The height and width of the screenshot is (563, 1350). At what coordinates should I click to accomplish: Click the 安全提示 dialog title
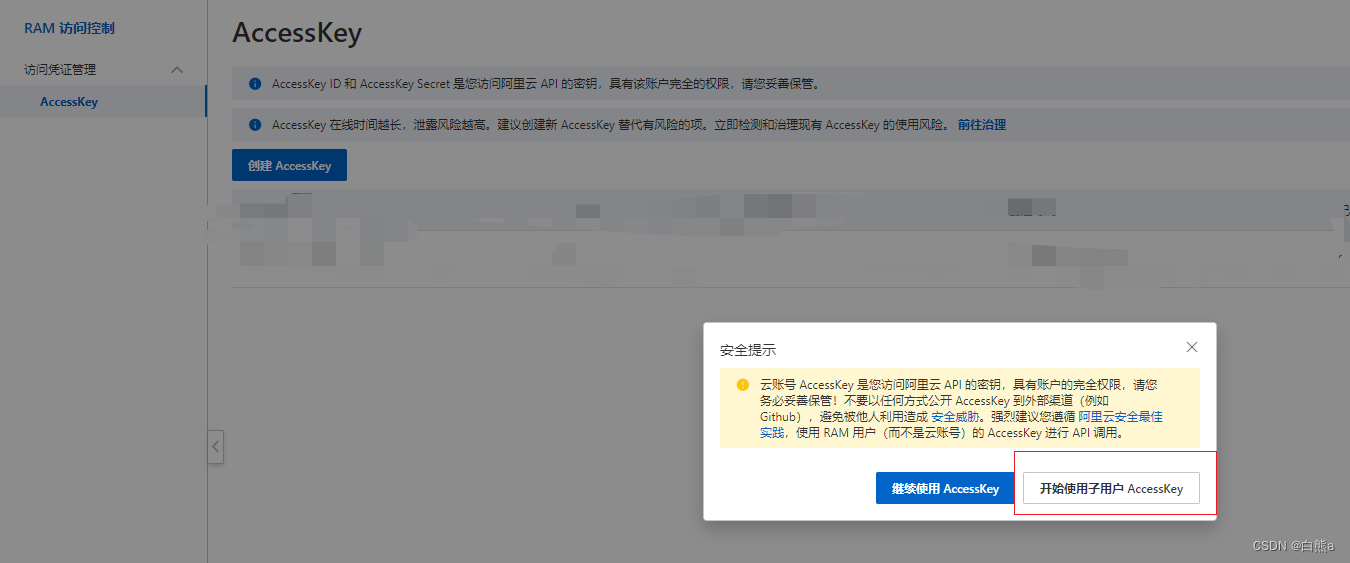click(748, 350)
